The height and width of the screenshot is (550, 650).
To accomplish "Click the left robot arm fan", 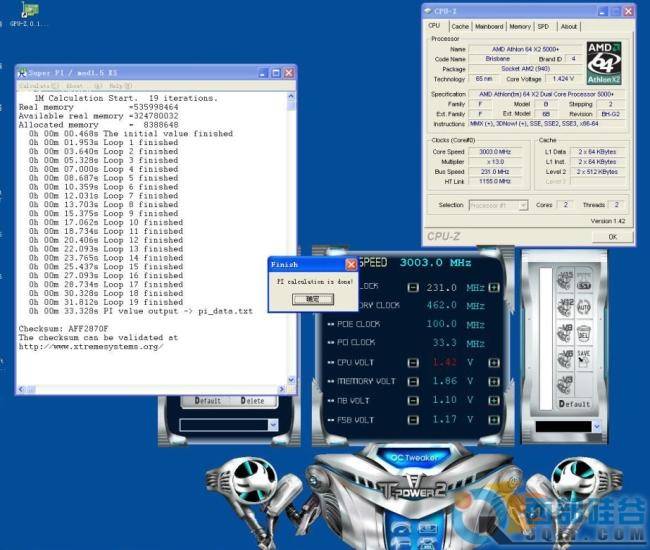I will (254, 480).
